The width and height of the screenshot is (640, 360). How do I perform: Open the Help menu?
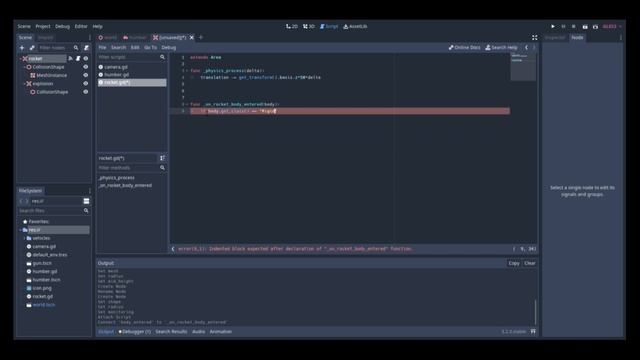click(98, 27)
